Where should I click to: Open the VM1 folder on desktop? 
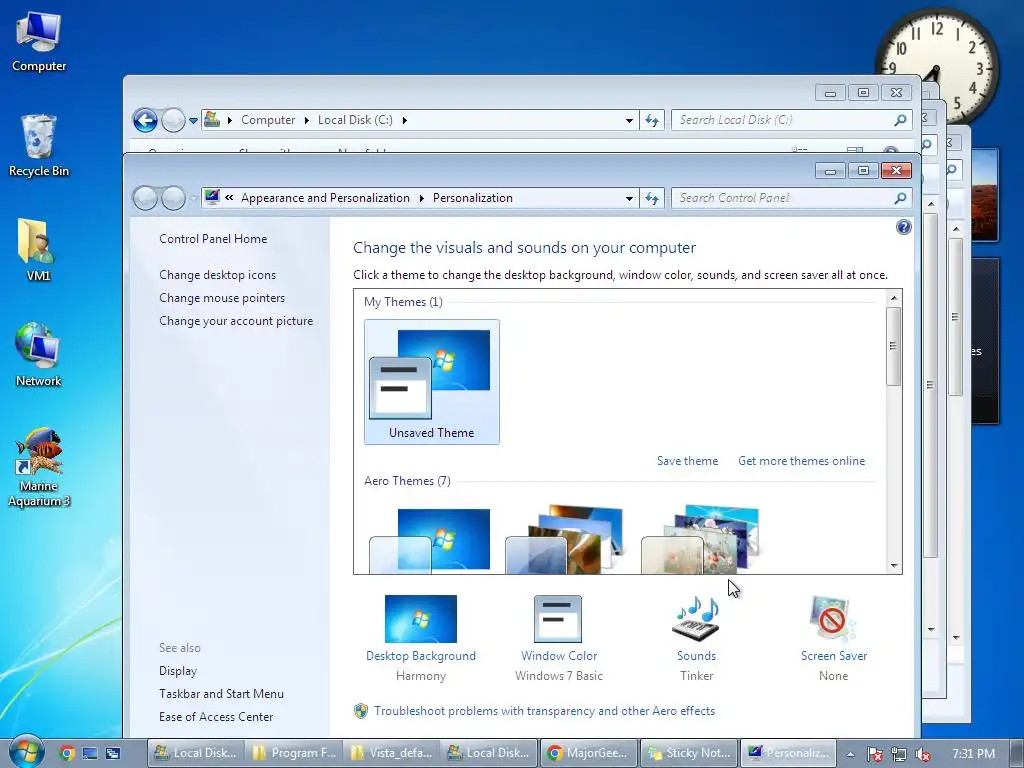click(x=38, y=250)
